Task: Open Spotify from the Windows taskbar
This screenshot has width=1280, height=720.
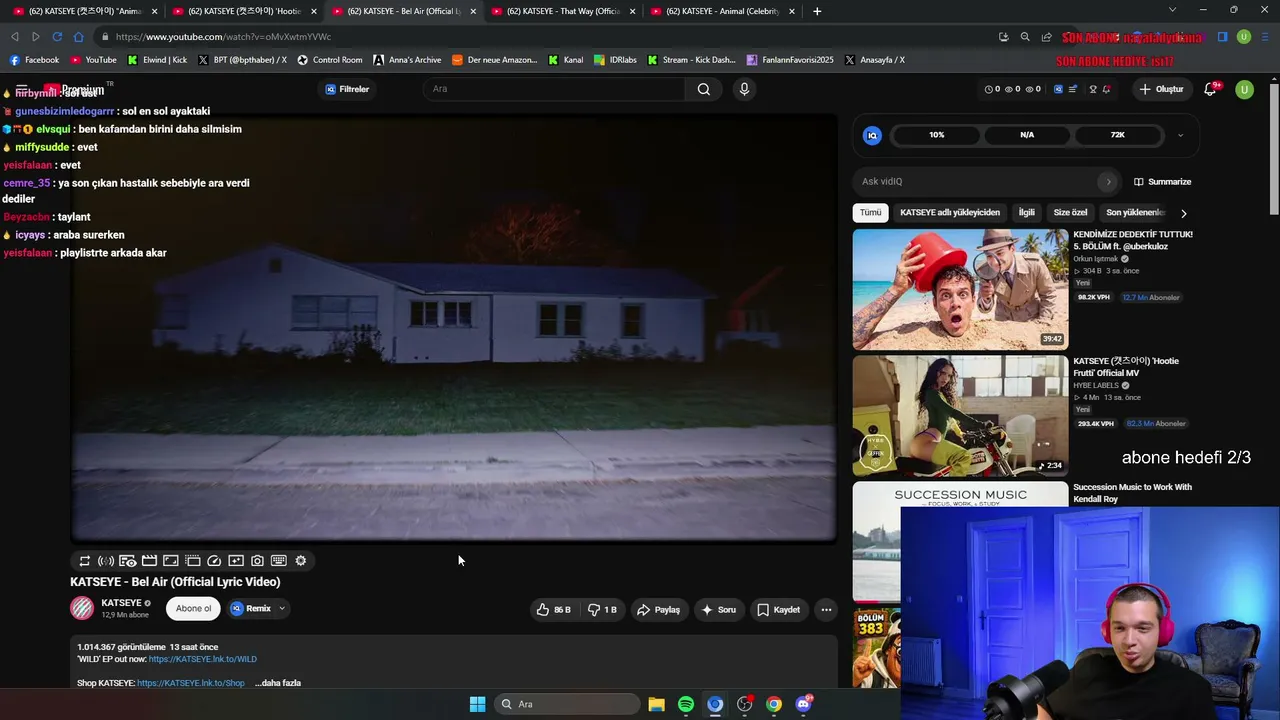Action: pyautogui.click(x=686, y=704)
